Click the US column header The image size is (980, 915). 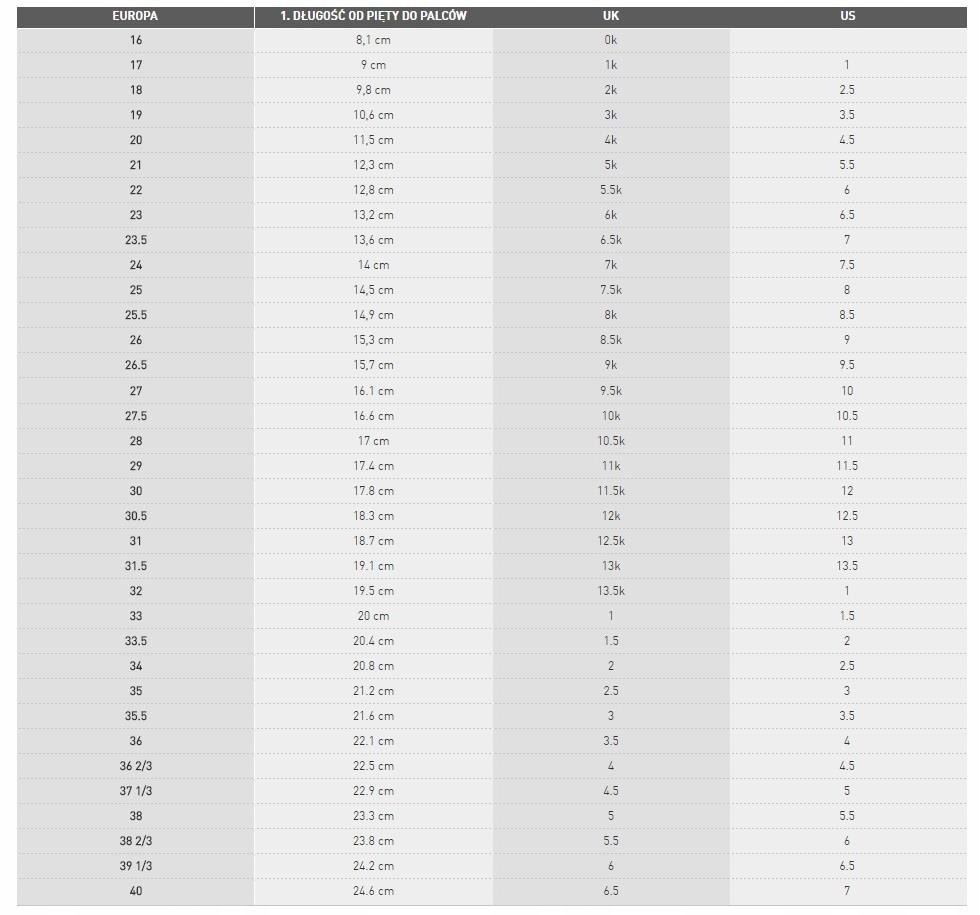coord(848,16)
